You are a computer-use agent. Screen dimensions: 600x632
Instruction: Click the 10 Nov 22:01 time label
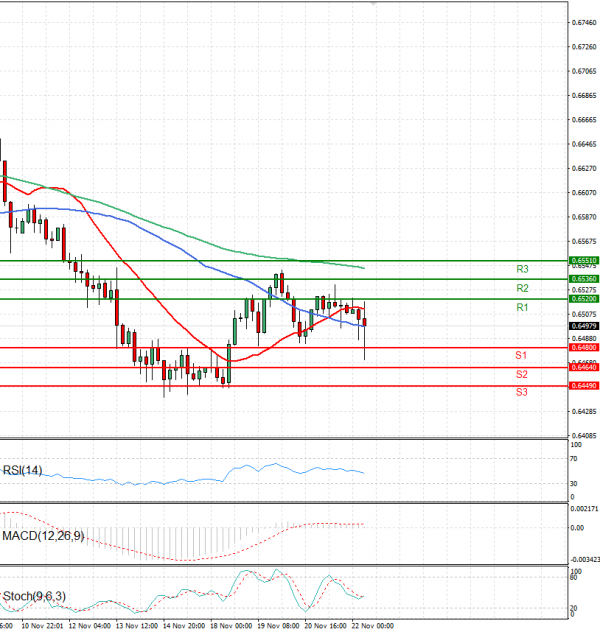pyautogui.click(x=42, y=626)
